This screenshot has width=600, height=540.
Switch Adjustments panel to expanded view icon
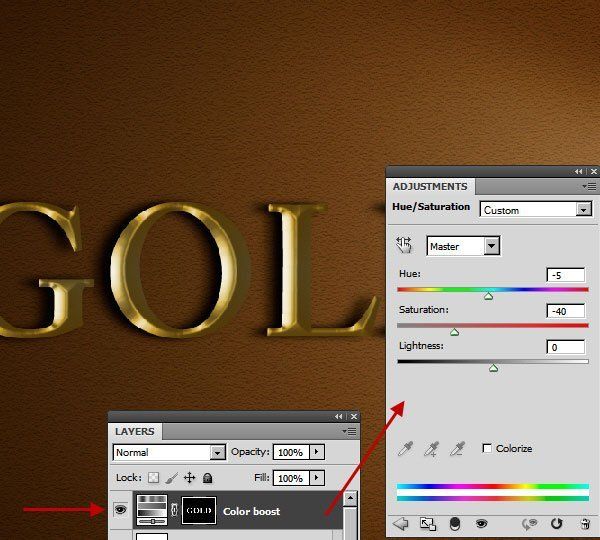pyautogui.click(x=428, y=524)
